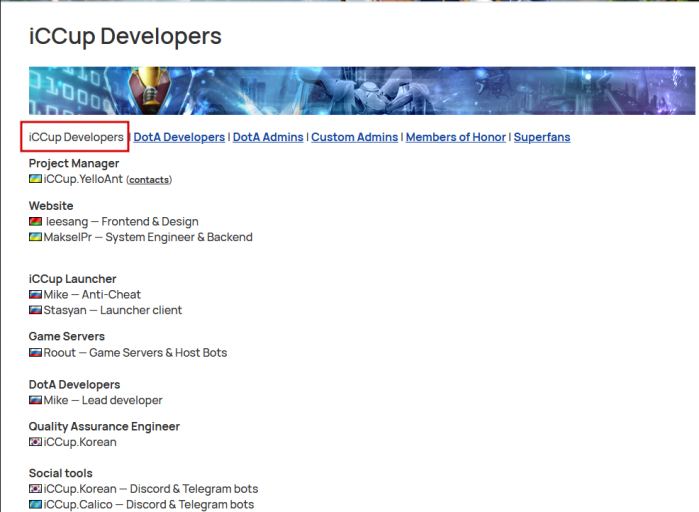Click MakselPr — System Engineer & Backend
The height and width of the screenshot is (512, 699).
click(x=148, y=237)
